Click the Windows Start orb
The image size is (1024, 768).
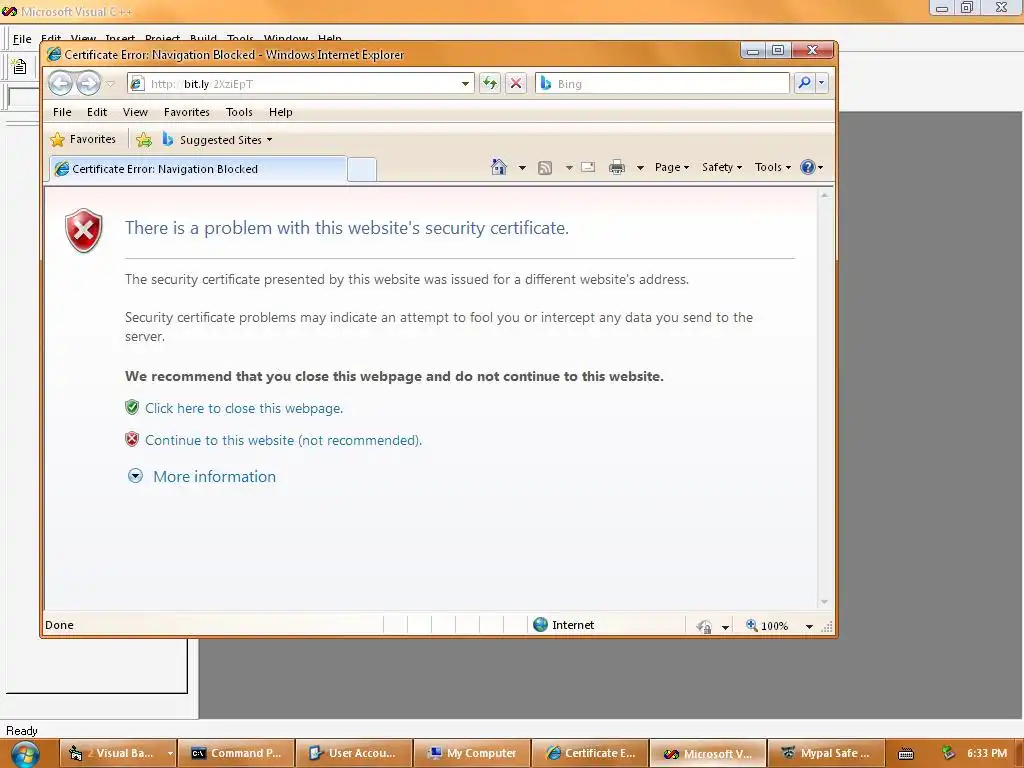(25, 754)
